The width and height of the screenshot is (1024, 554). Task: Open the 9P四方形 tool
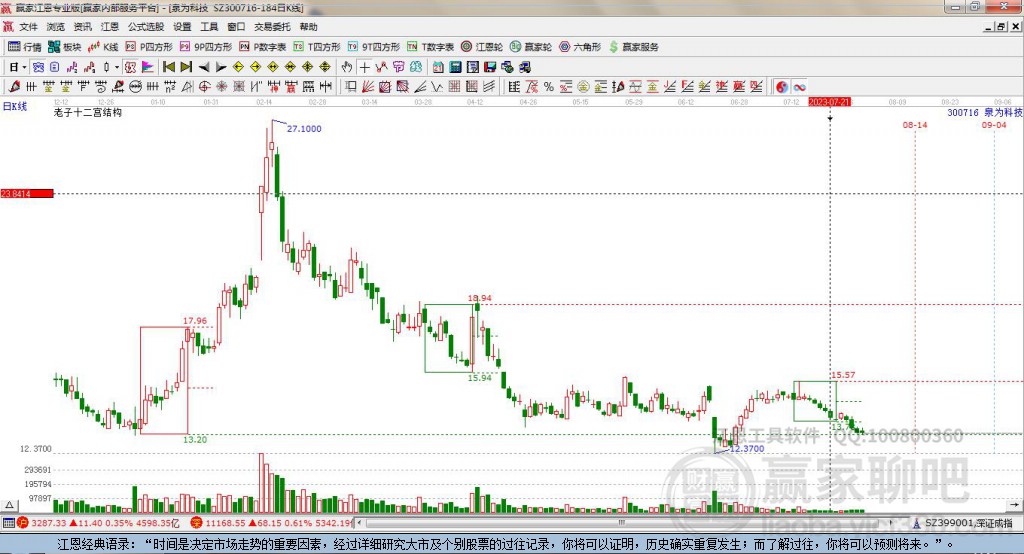[x=206, y=47]
